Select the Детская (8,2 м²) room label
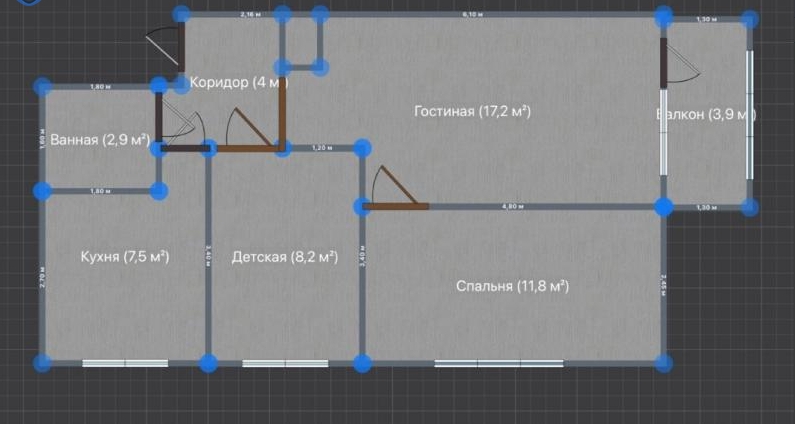This screenshot has height=424, width=795. (x=284, y=257)
